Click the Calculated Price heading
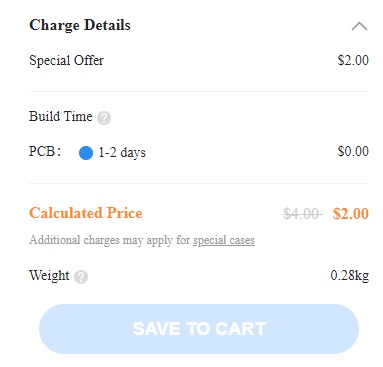This screenshot has height=367, width=383. 86,213
